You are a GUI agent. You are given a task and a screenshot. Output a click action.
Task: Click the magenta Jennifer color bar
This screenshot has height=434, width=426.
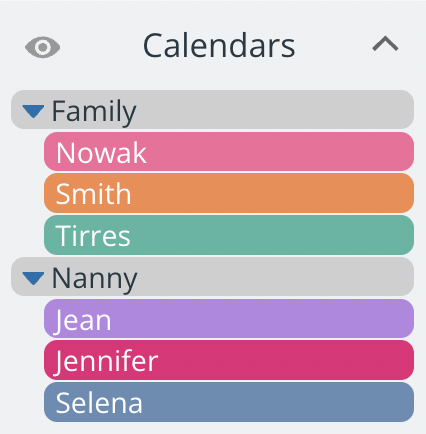[x=229, y=360]
